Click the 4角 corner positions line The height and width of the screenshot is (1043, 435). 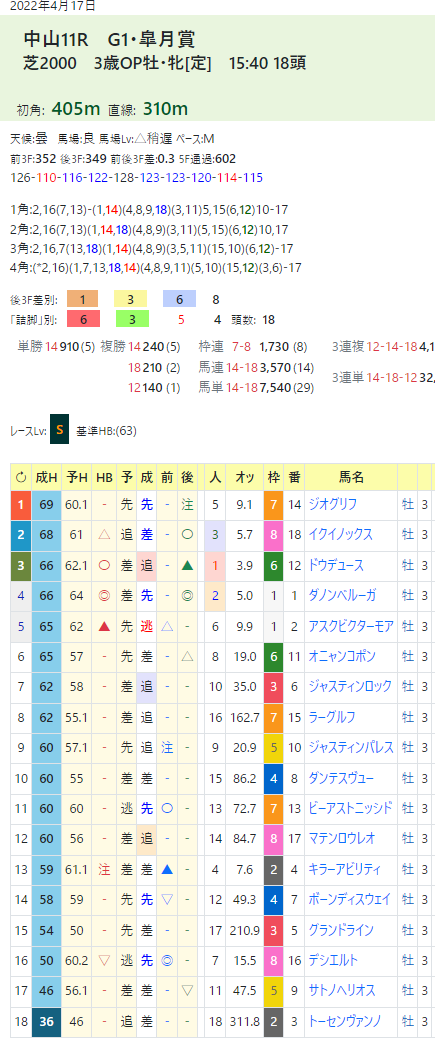click(156, 267)
